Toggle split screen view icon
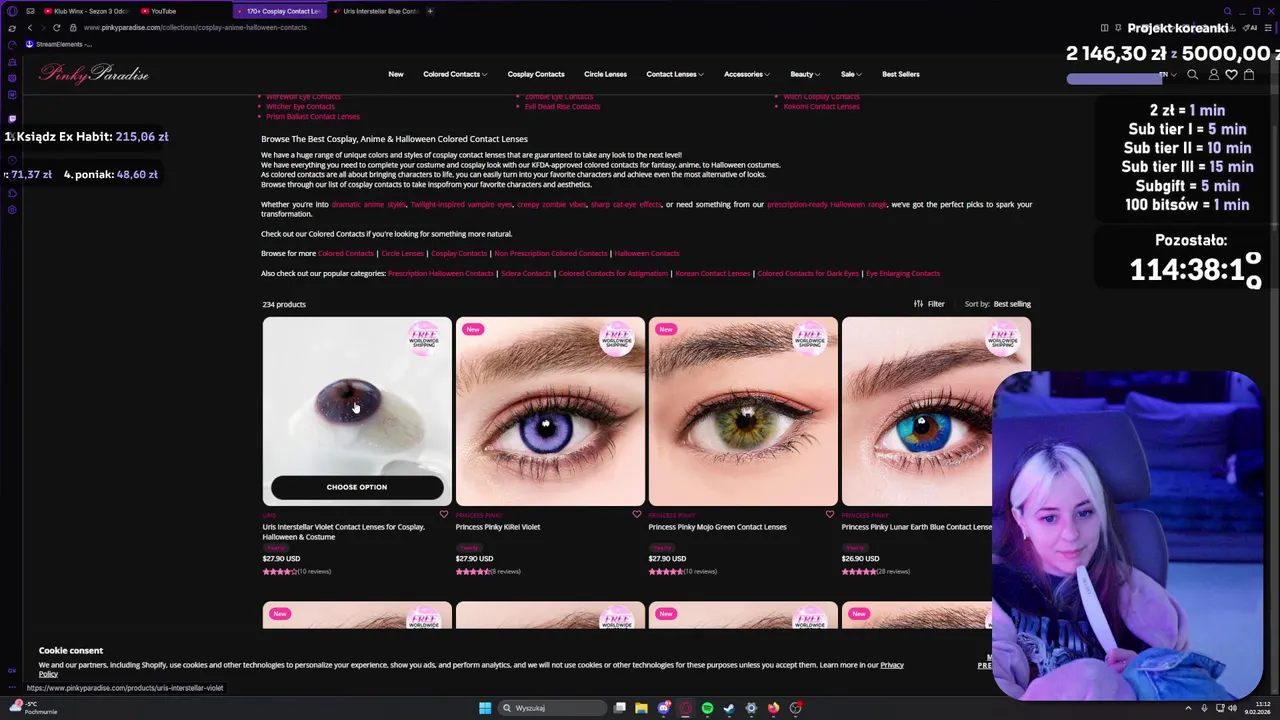 pyautogui.click(x=1104, y=28)
